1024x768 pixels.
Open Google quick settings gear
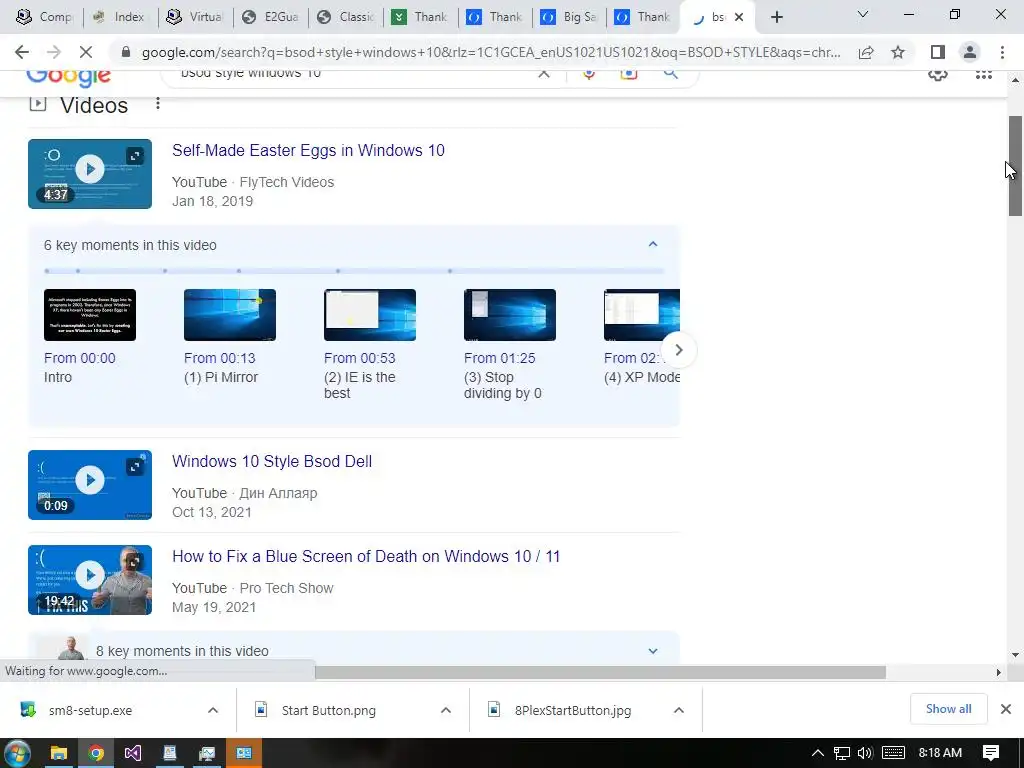click(938, 74)
